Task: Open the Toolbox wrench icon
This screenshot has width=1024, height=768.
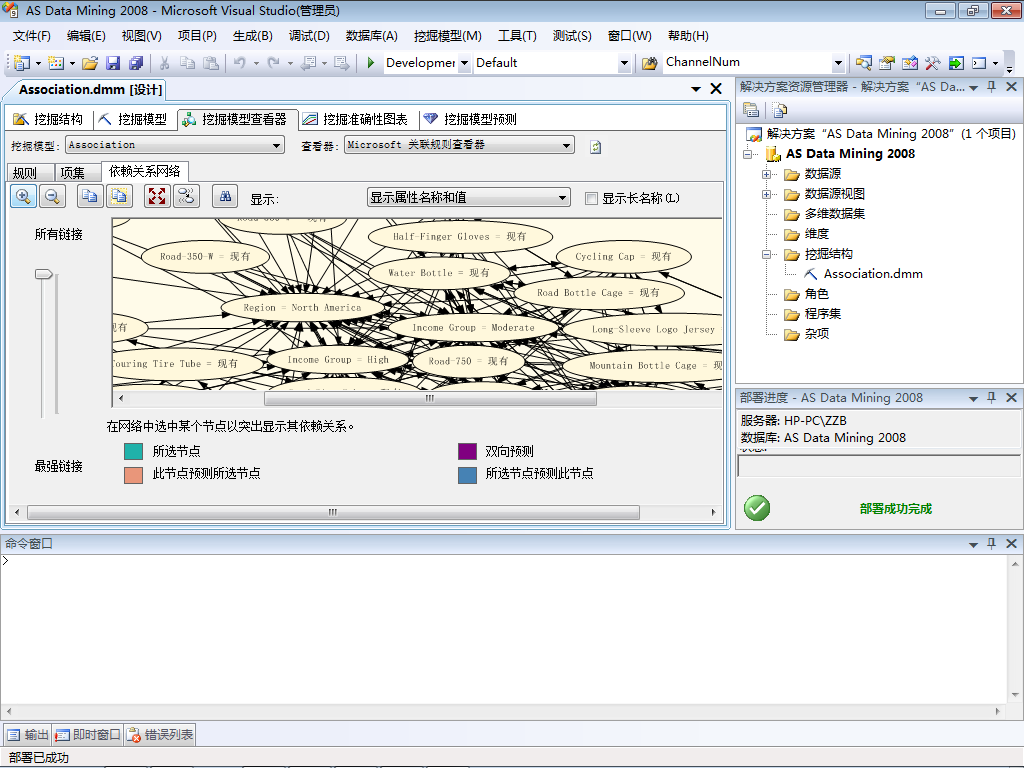Action: (933, 63)
